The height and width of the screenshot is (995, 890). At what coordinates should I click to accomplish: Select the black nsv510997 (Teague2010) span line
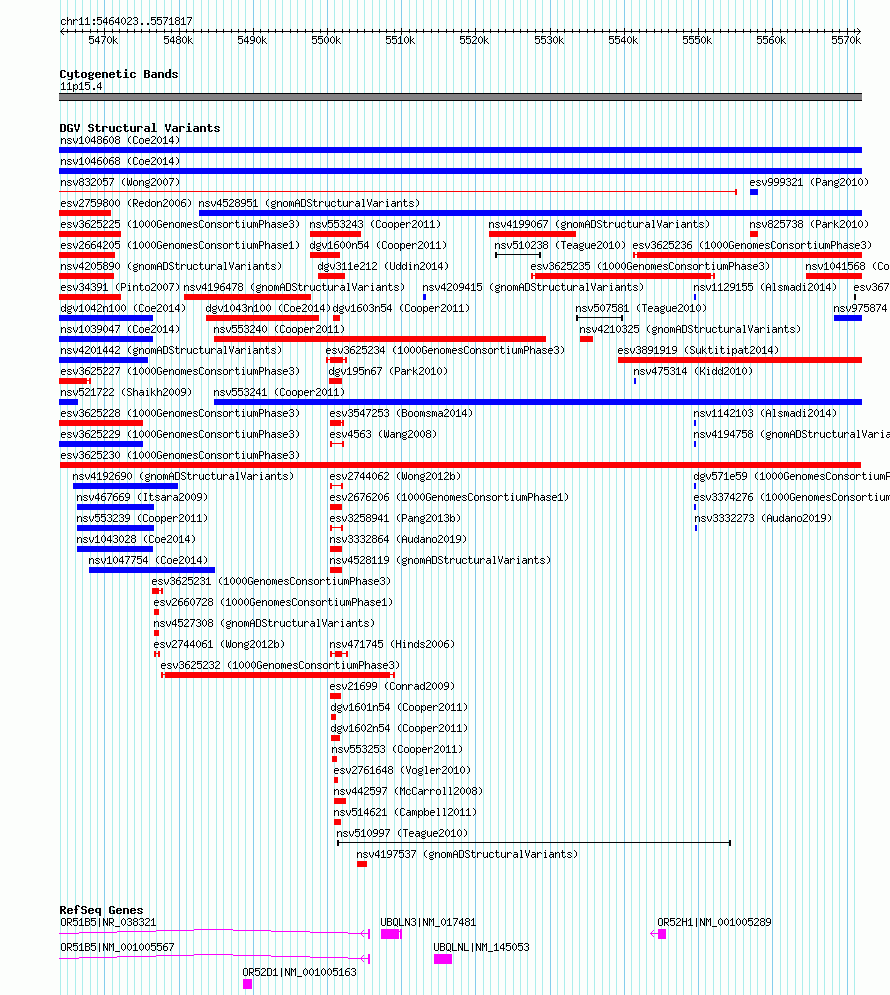click(x=533, y=843)
